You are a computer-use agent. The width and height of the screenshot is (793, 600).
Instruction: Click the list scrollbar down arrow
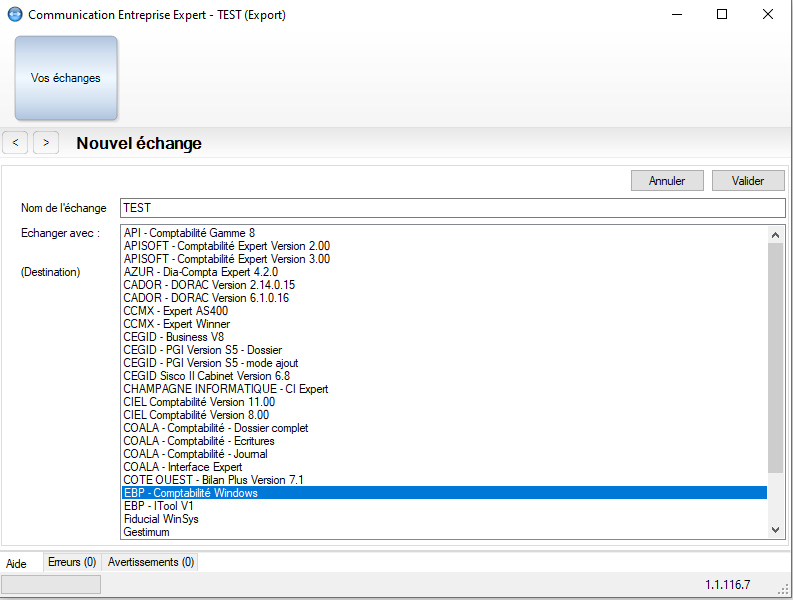[x=775, y=530]
